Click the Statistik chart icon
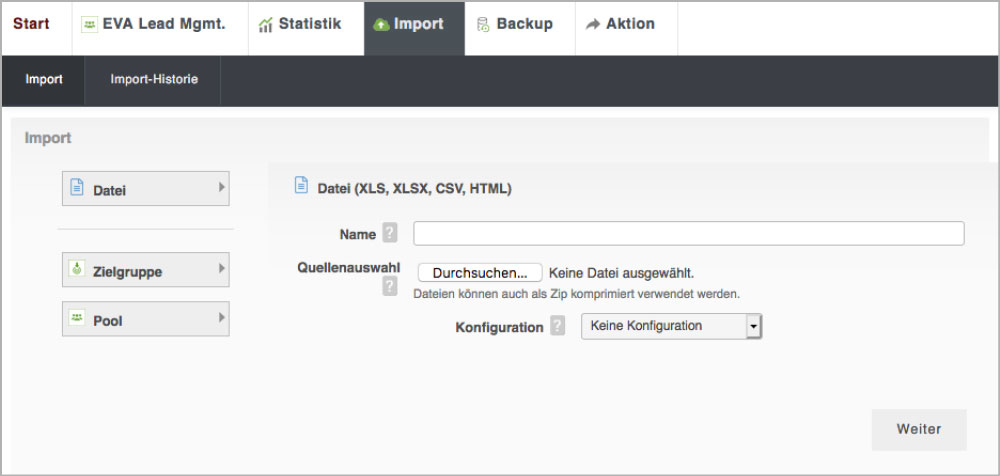Viewport: 1000px width, 476px height. click(x=265, y=25)
